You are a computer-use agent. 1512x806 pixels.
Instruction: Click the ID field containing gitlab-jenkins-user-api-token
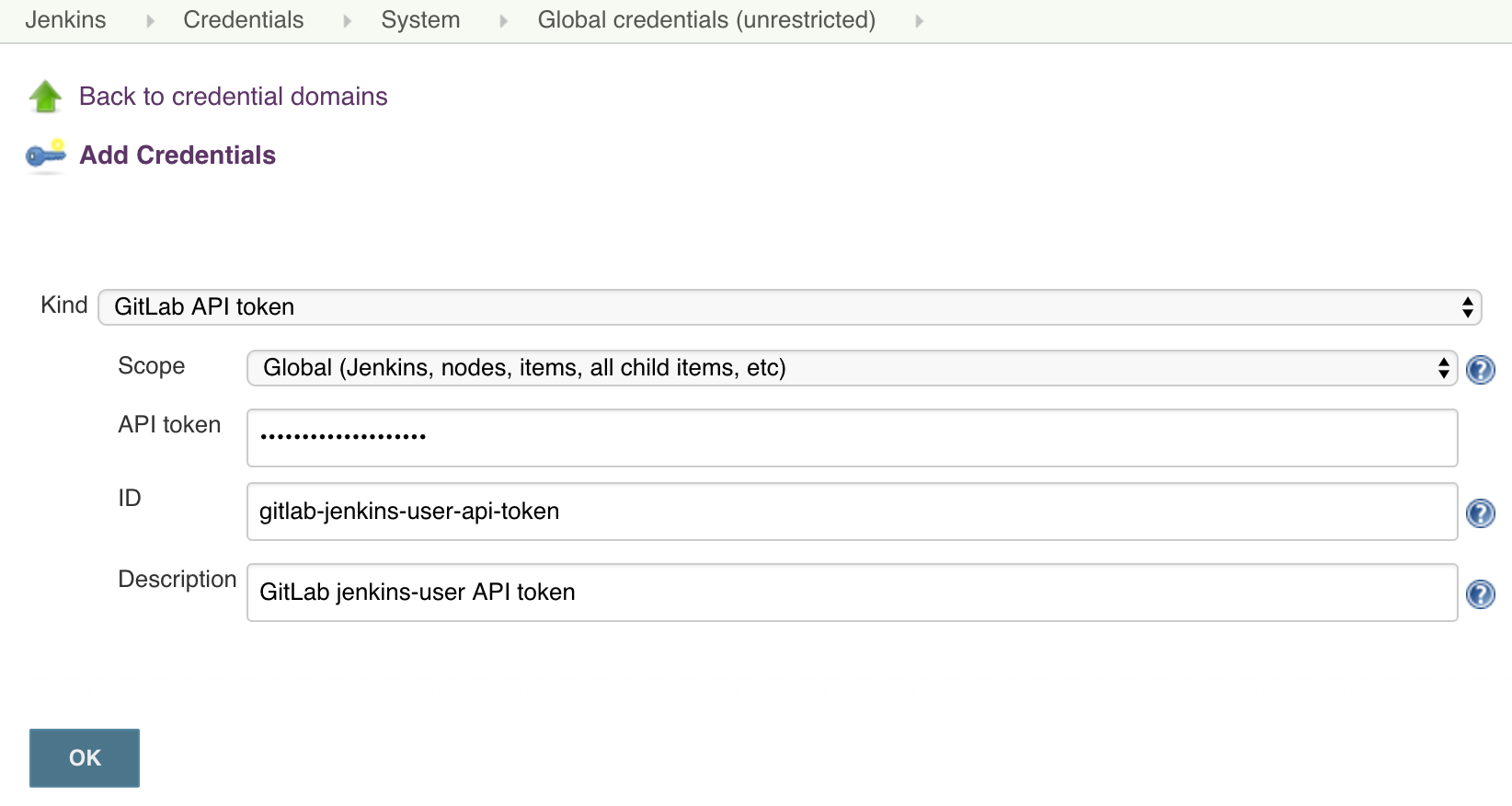[x=852, y=512]
